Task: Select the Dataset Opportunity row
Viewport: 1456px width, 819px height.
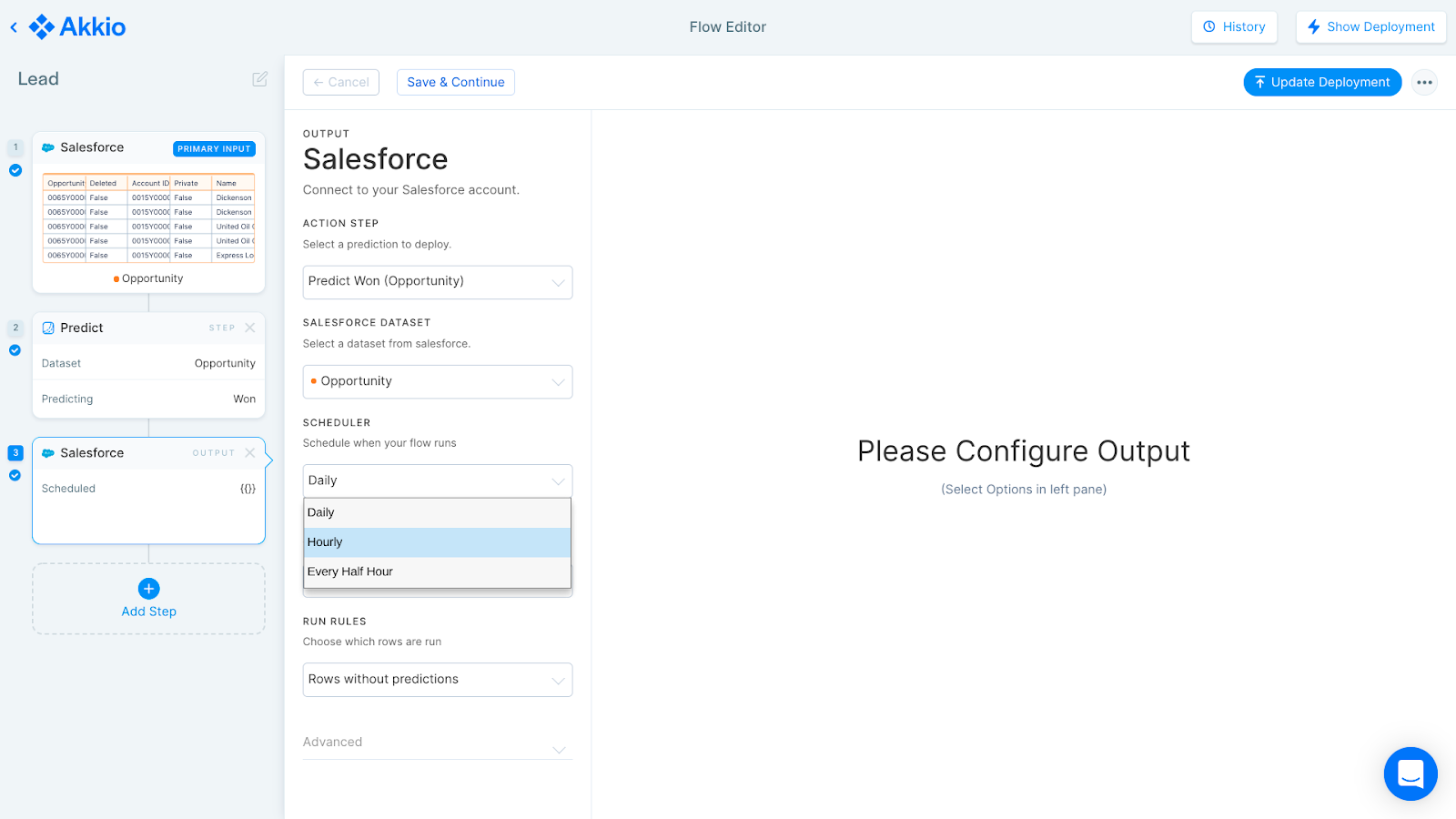Action: 148,363
